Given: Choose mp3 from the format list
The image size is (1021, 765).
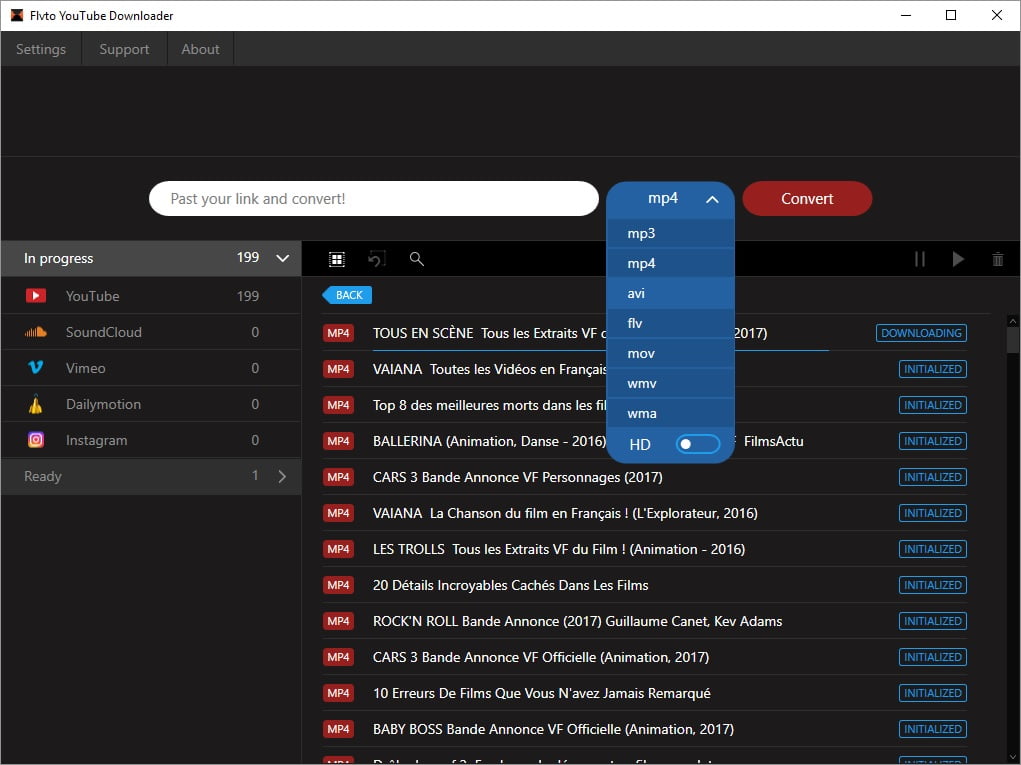Looking at the screenshot, I should tap(671, 233).
